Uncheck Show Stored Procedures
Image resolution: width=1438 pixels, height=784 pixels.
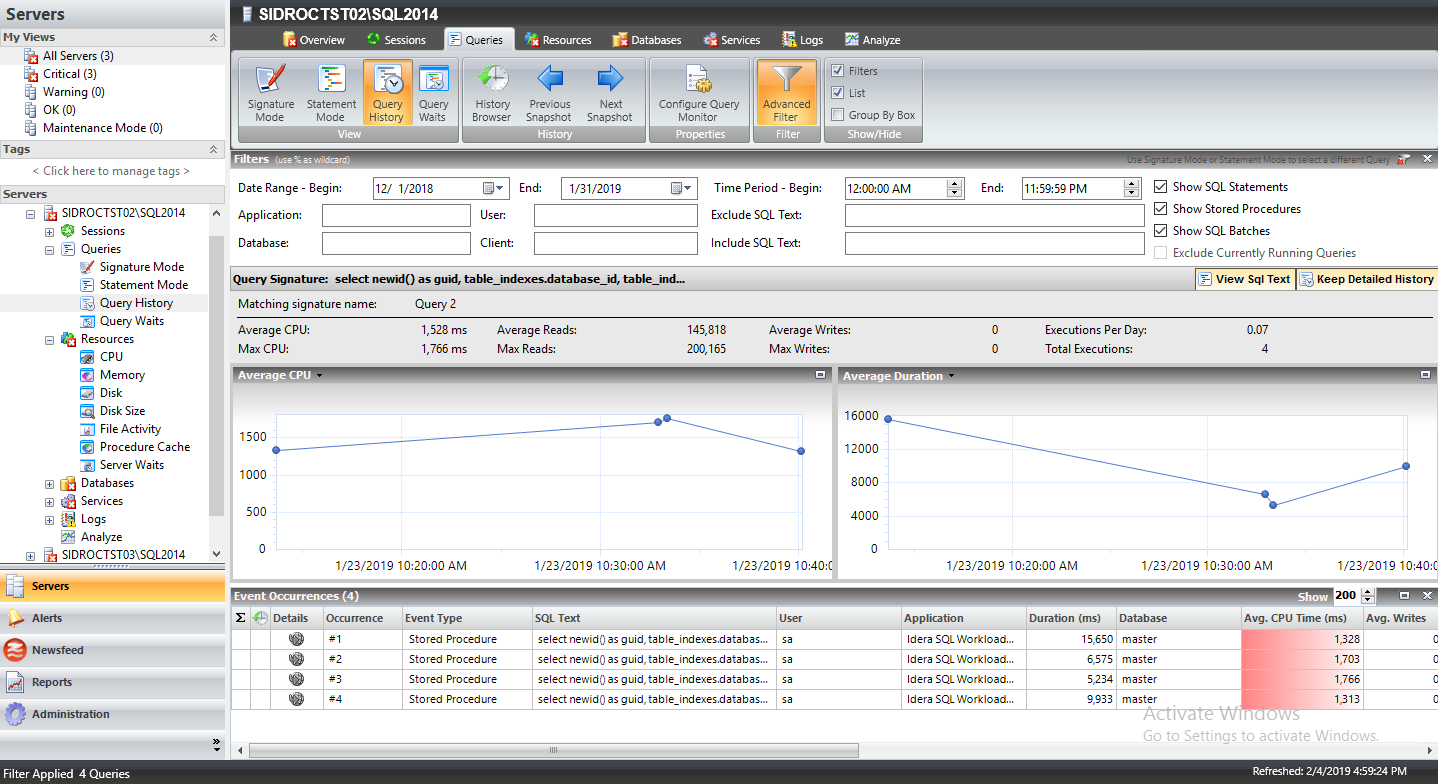point(1160,209)
